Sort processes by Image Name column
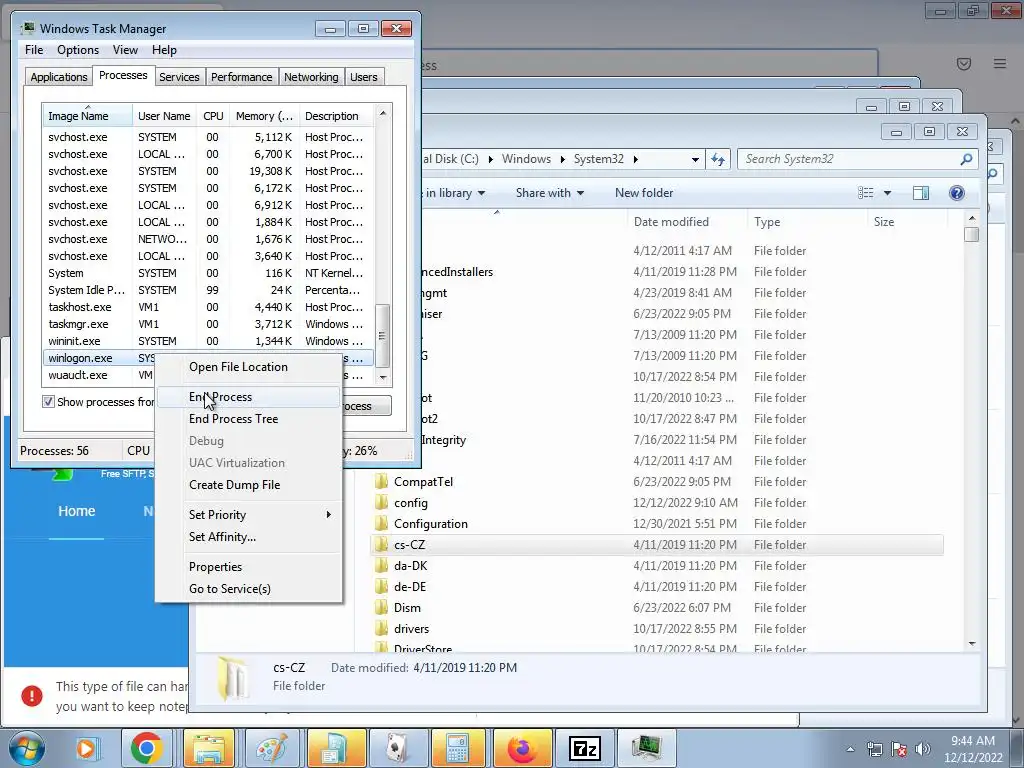 [x=88, y=116]
